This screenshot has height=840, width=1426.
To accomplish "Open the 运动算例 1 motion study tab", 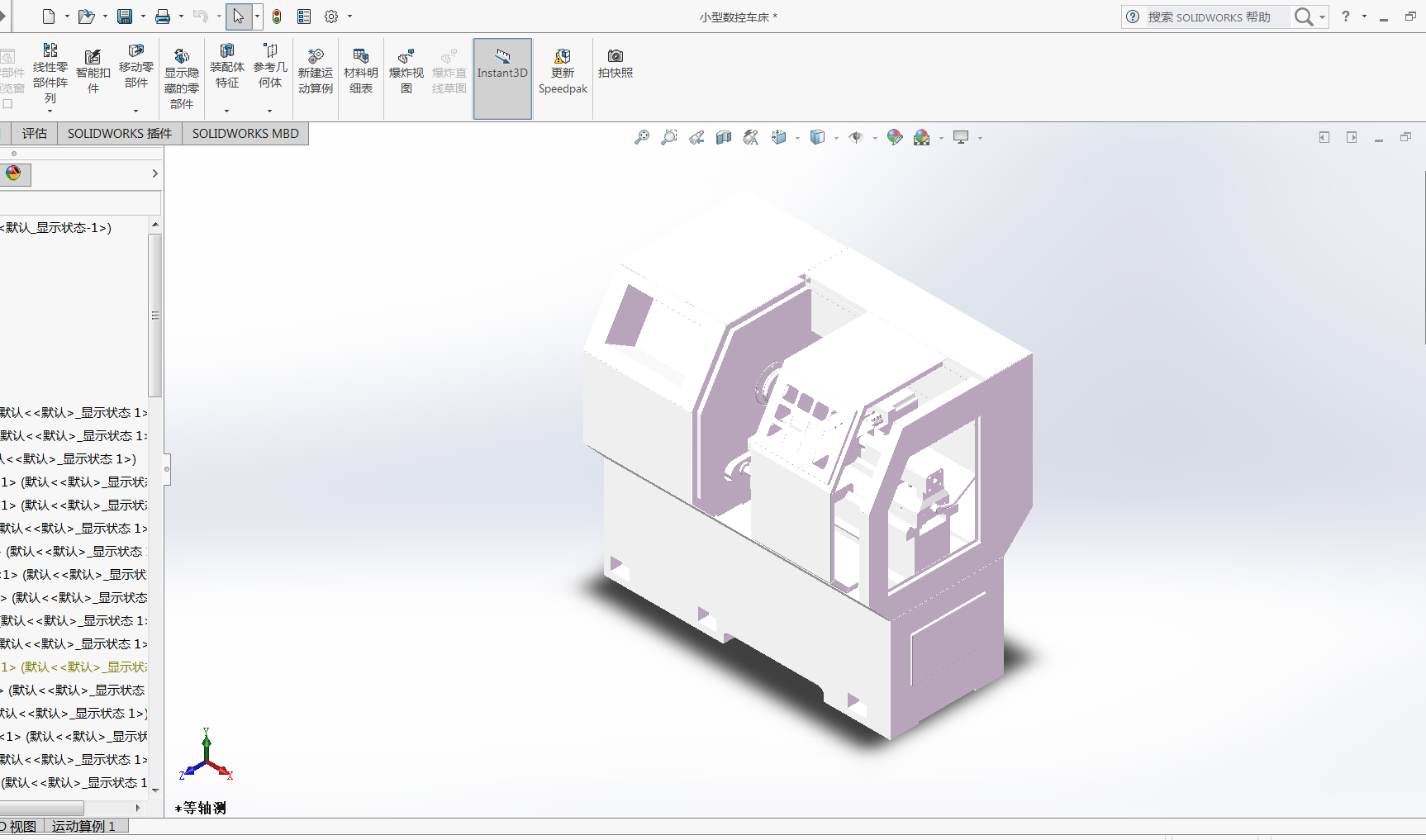I will pos(83,826).
